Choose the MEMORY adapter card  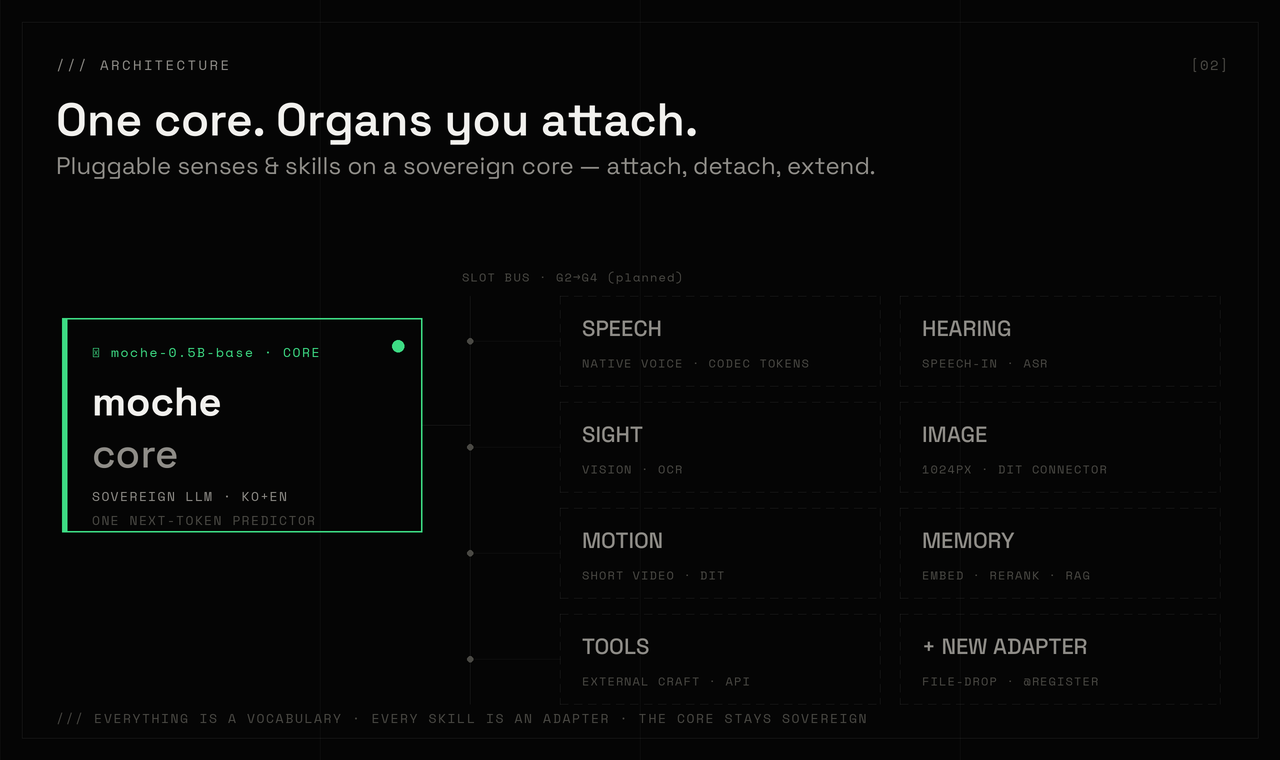(x=1060, y=553)
